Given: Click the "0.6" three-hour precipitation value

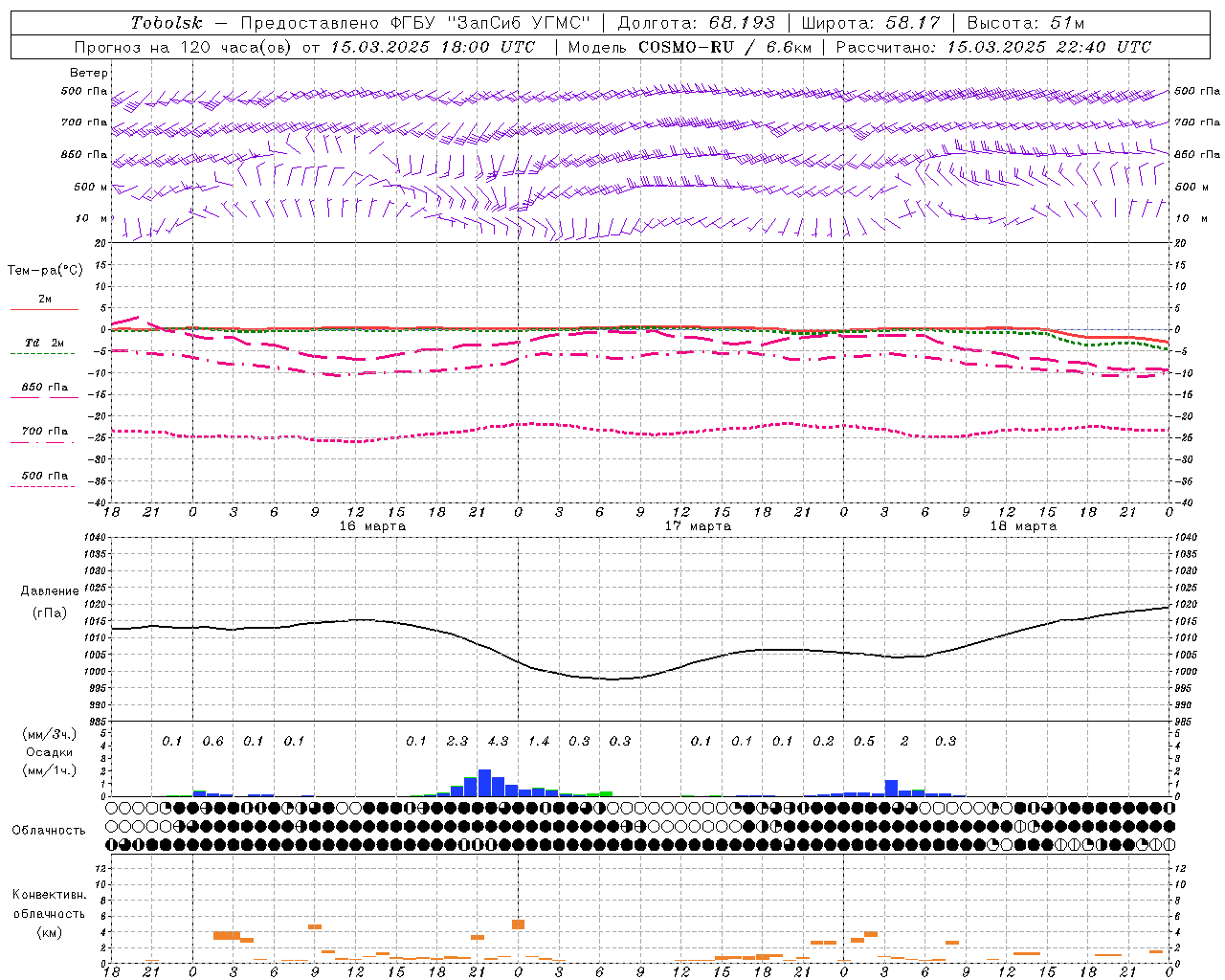Looking at the screenshot, I should tap(212, 741).
